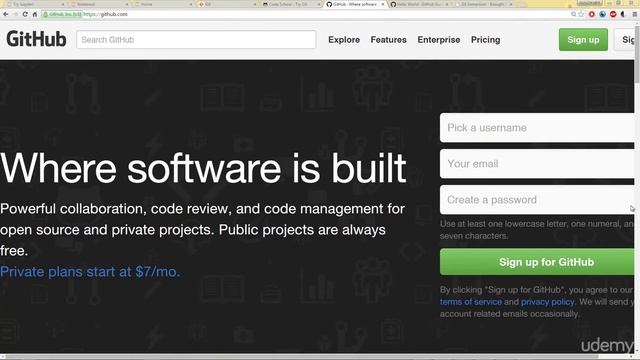
Task: Click the browser home icon
Action: click(x=35, y=14)
